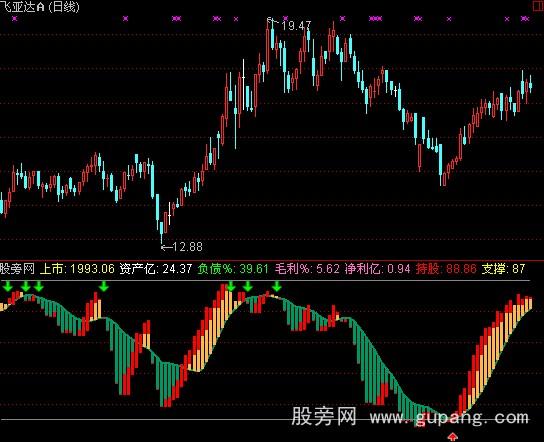Click the 19.47 high price label

(x=296, y=25)
